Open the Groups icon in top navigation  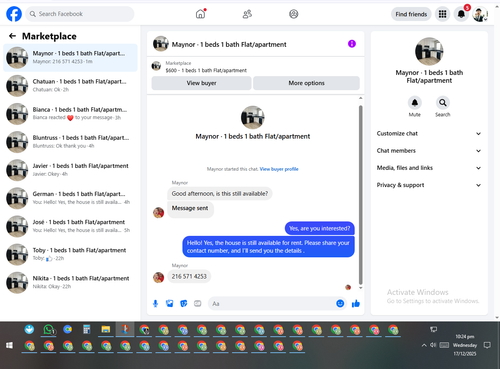click(x=293, y=14)
